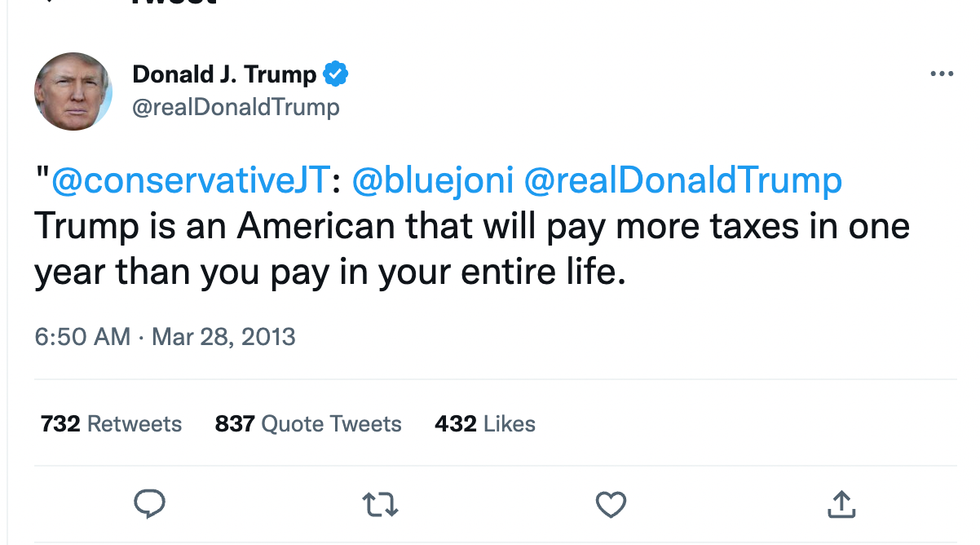Reply to the tweet via speech bubble icon
The image size is (980, 545).
pyautogui.click(x=150, y=504)
